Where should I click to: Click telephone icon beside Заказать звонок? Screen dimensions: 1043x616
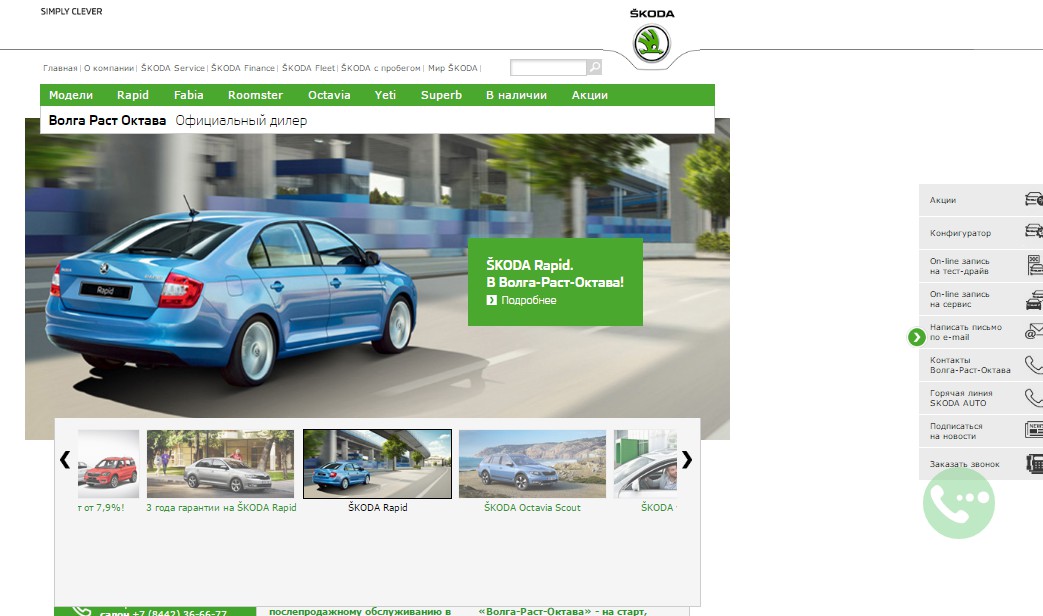(x=1034, y=464)
